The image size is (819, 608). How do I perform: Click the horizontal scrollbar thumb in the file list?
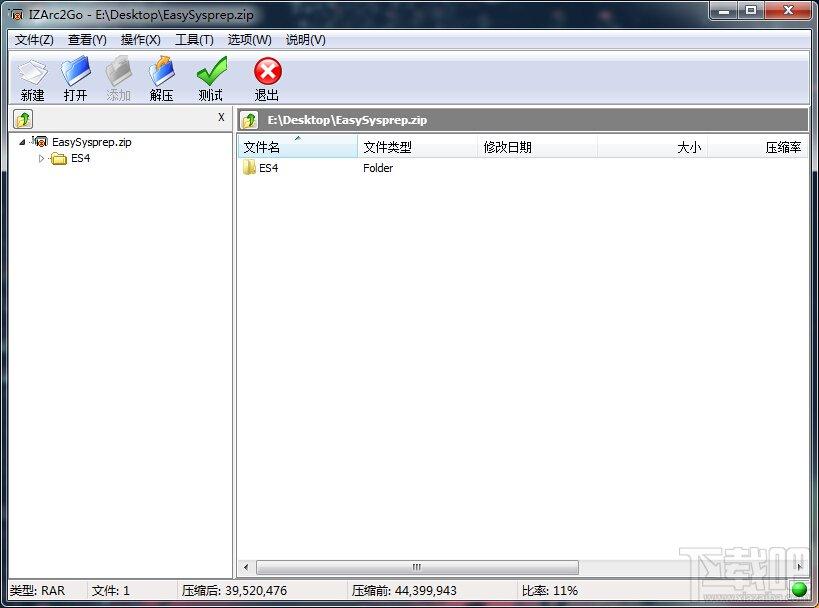point(417,568)
